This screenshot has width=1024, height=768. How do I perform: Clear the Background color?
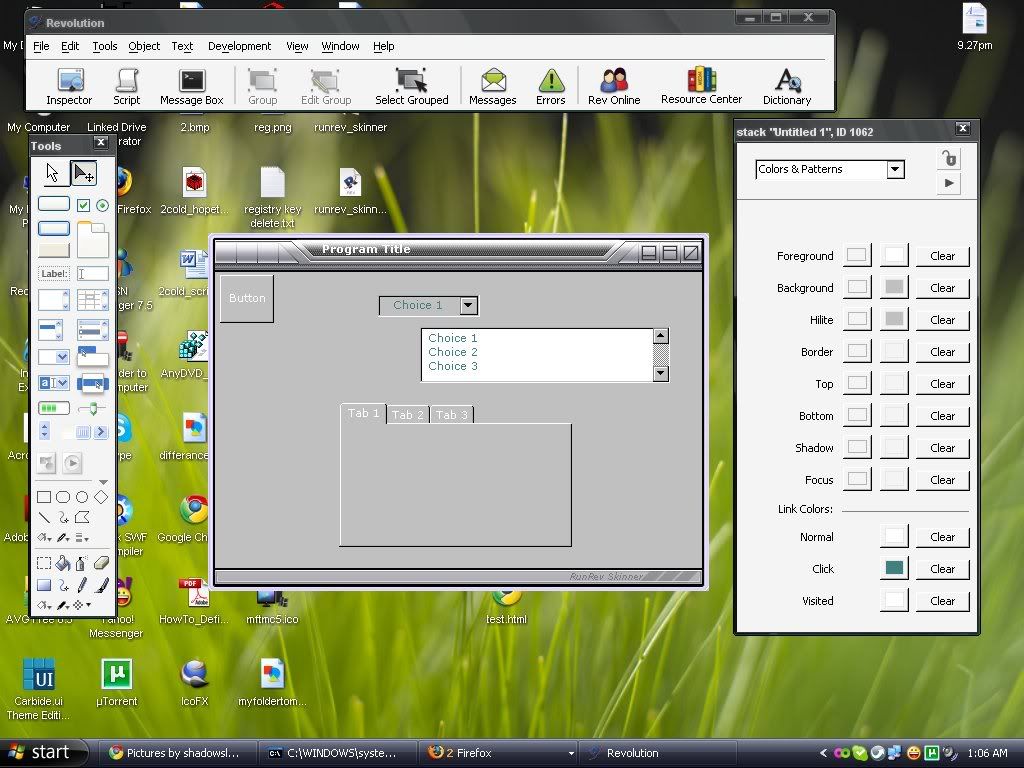pos(942,288)
